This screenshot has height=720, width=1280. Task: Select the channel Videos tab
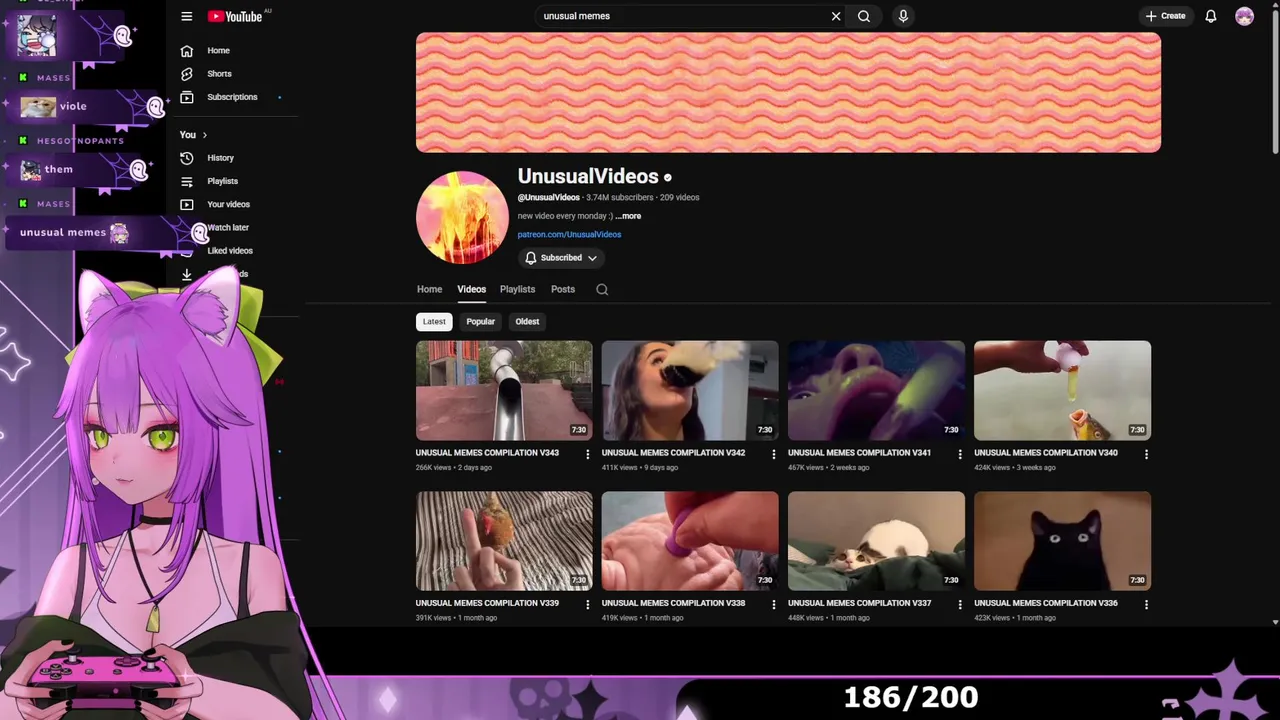coord(471,289)
